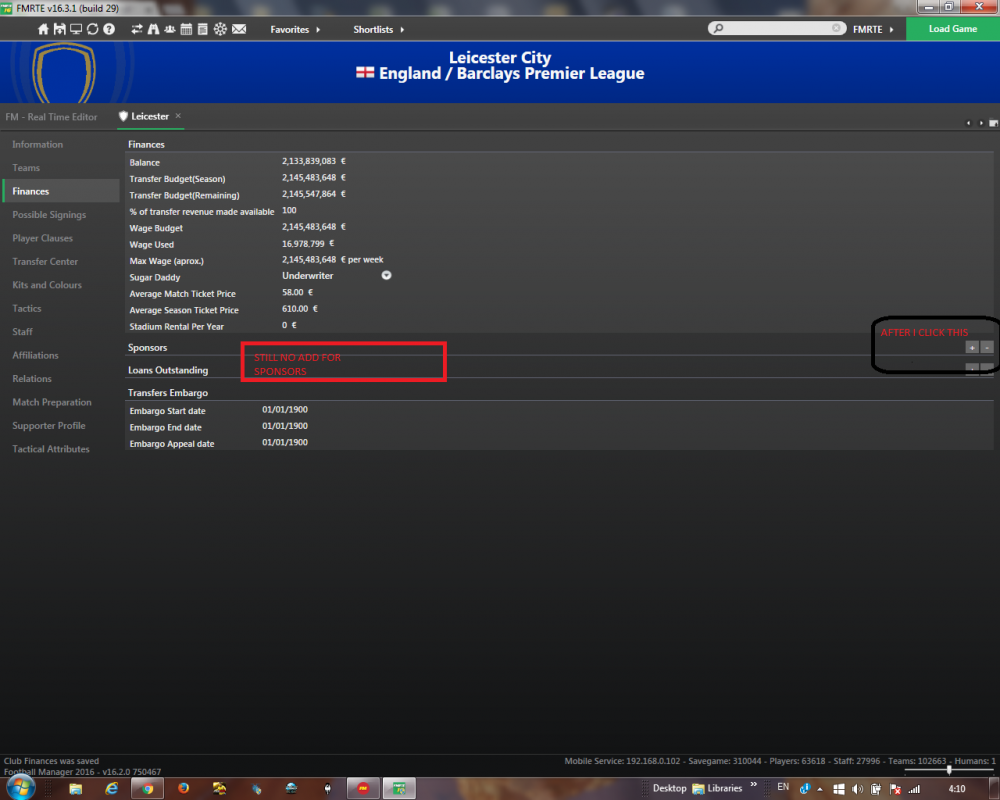Click the Refresh arrows icon
1000x800 pixels.
pyautogui.click(x=92, y=29)
